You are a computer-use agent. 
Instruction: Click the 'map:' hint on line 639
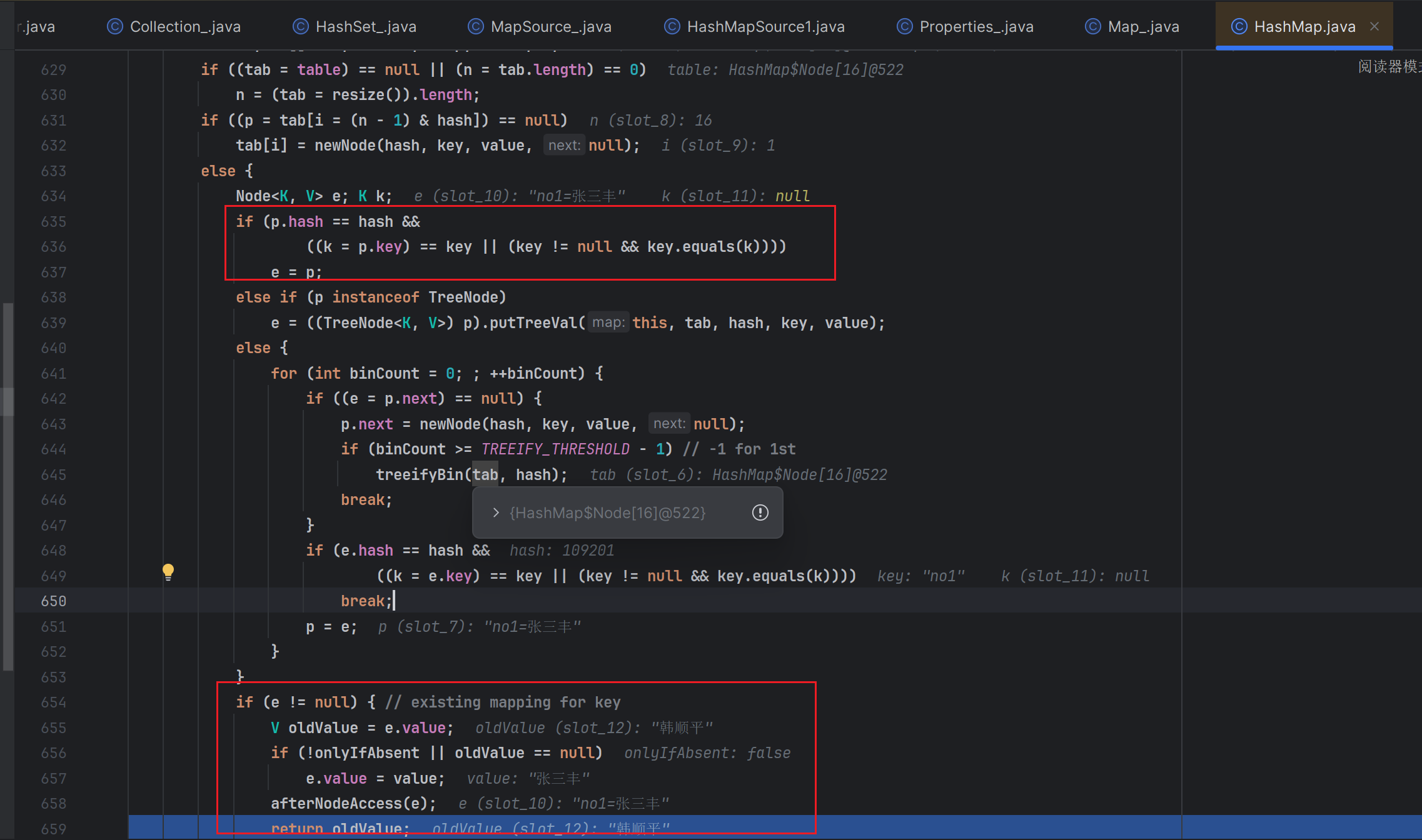[x=608, y=322]
